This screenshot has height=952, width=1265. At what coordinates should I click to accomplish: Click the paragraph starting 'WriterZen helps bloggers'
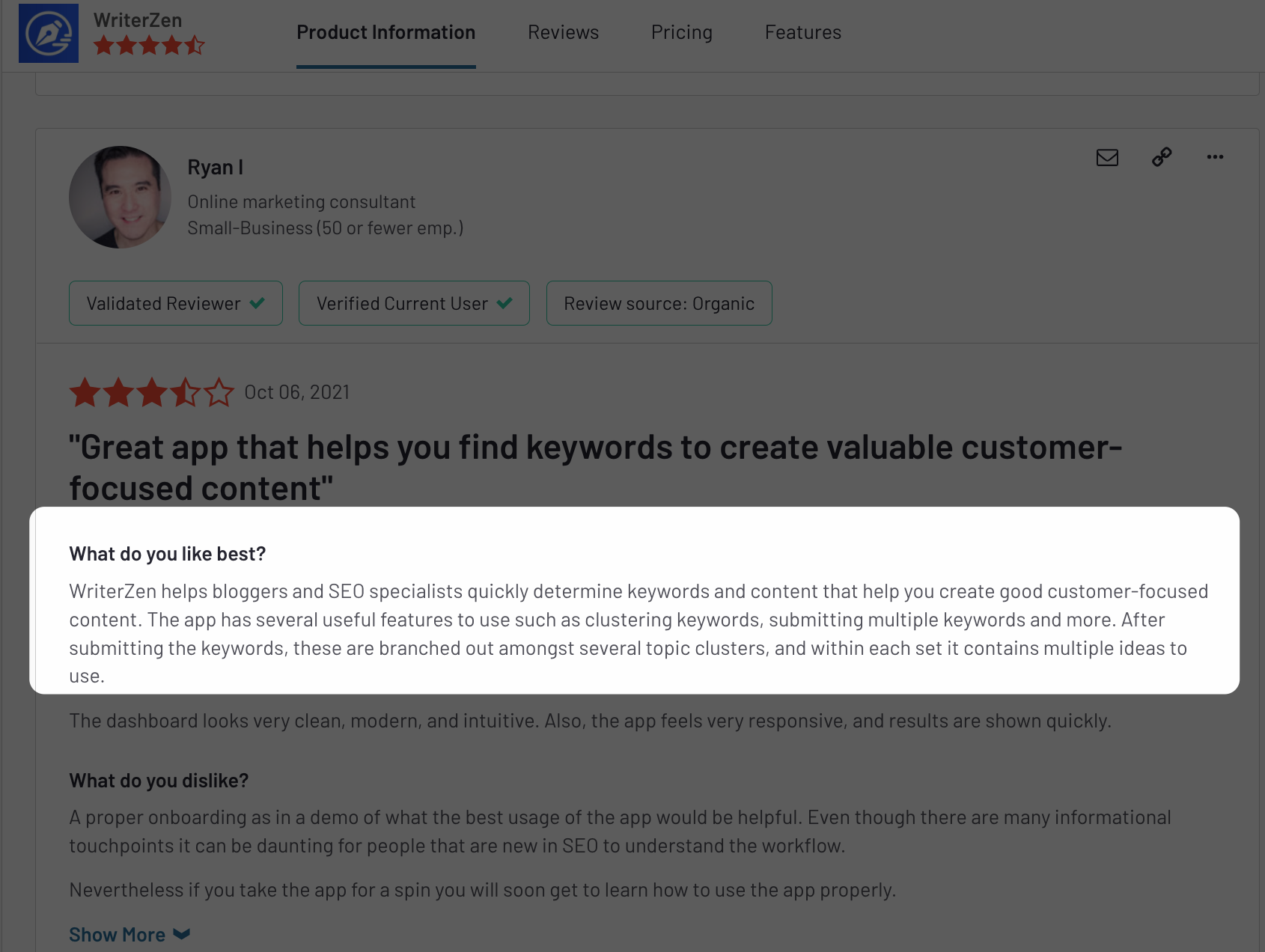point(638,634)
